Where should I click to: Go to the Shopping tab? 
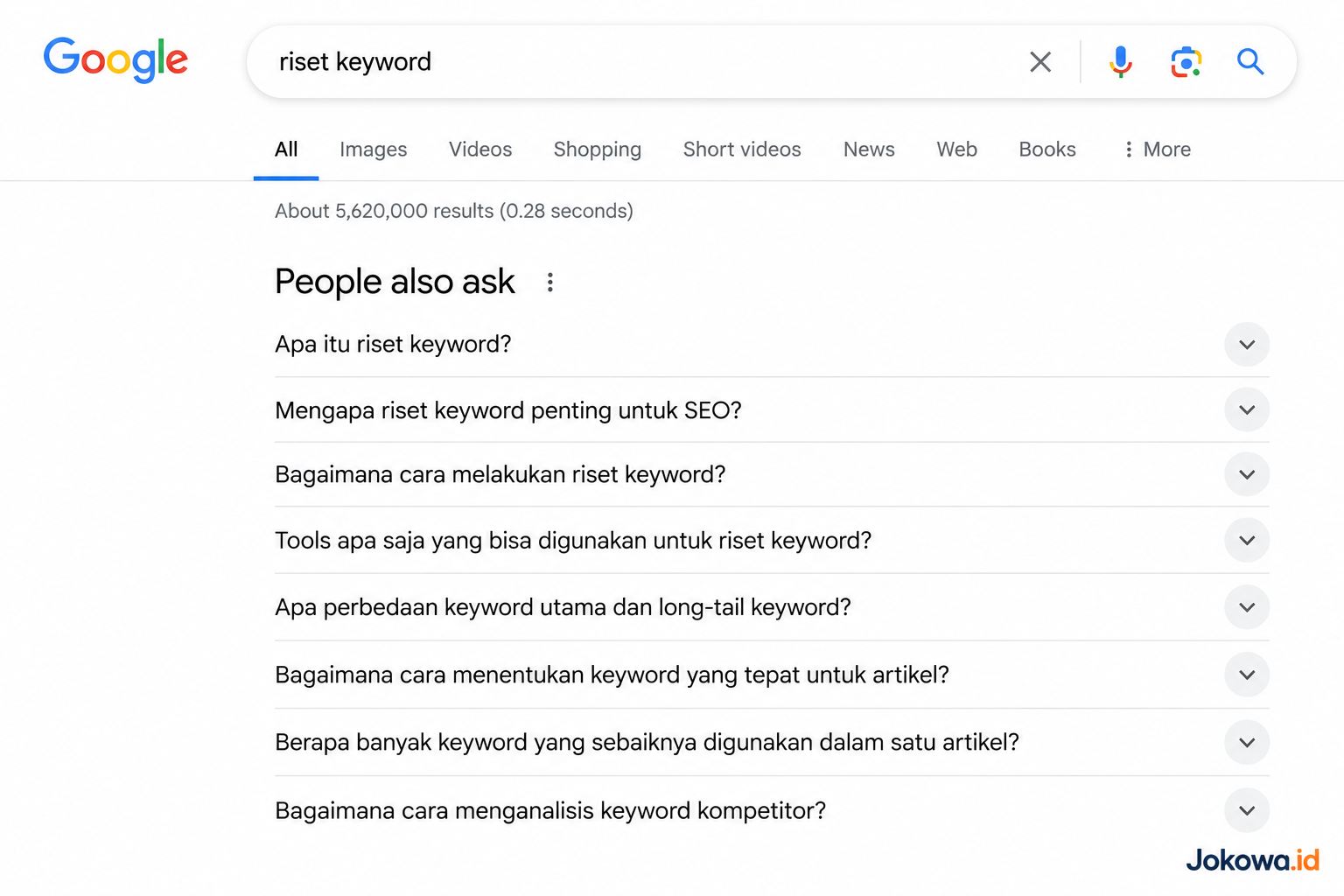click(x=598, y=150)
